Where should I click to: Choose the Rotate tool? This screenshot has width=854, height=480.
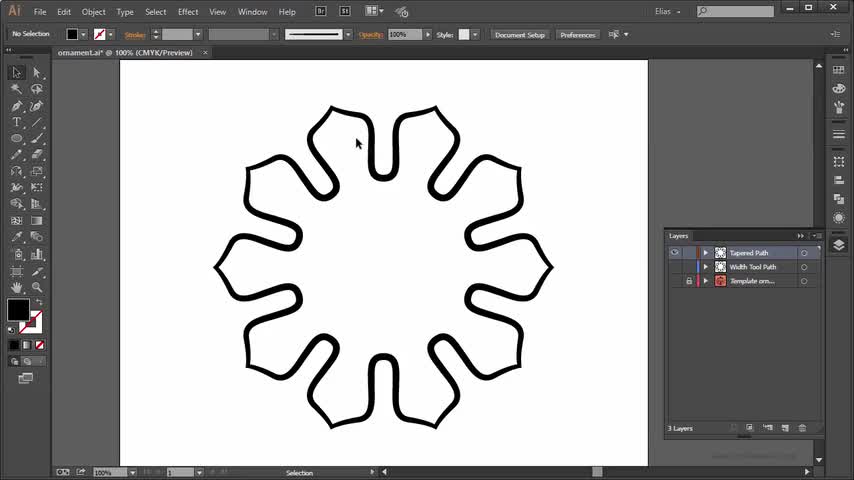pos(16,171)
